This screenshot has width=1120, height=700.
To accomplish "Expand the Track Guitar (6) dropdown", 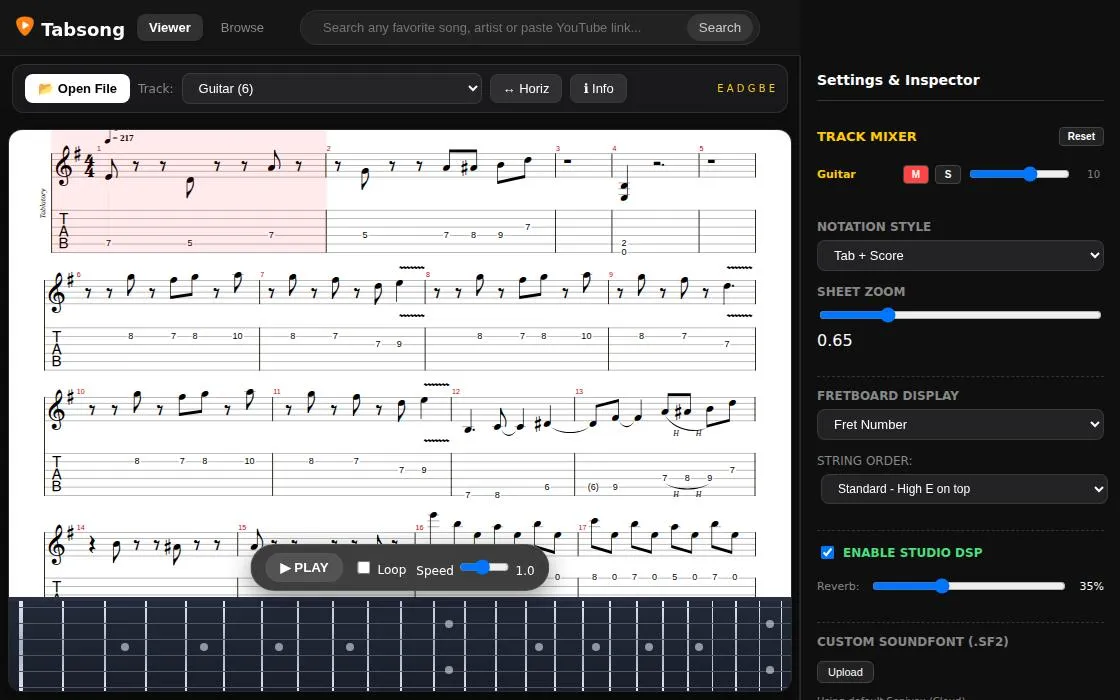I will coord(332,89).
